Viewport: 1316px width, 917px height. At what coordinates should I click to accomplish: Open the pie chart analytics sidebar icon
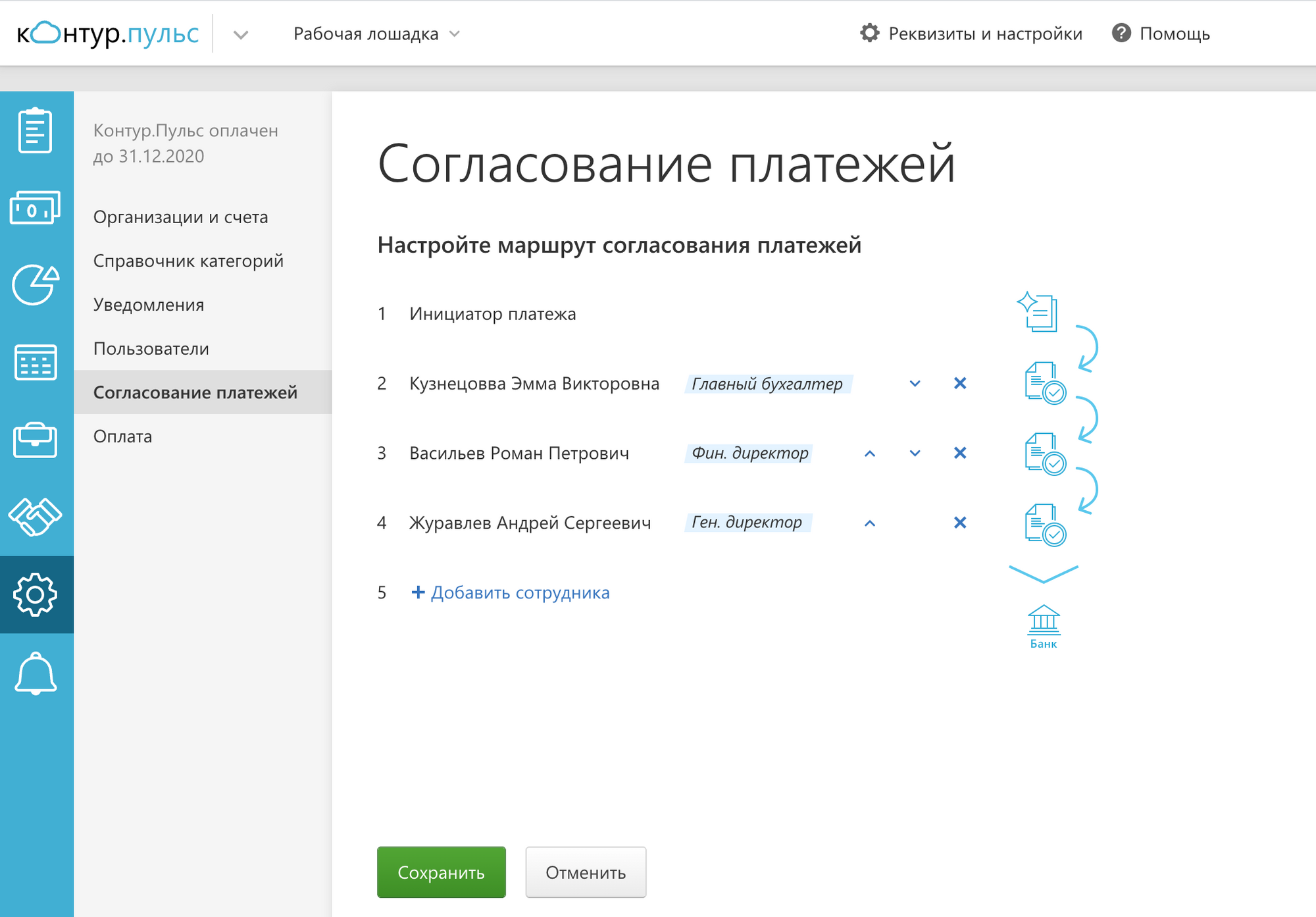pos(36,285)
